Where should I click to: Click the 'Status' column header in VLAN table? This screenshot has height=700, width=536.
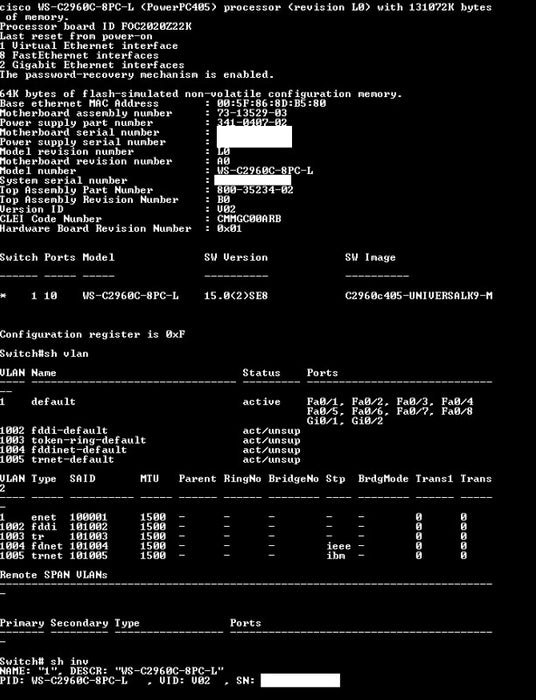262,373
